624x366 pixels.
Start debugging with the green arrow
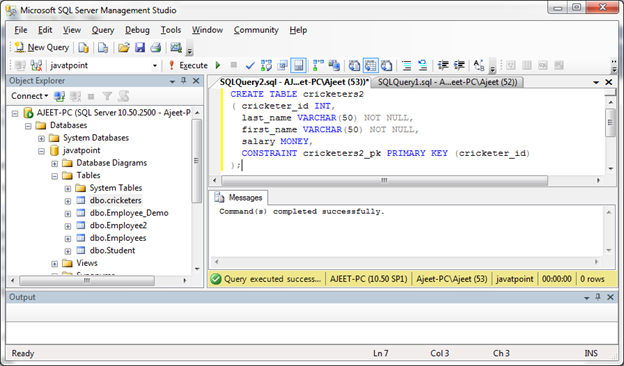coord(218,65)
